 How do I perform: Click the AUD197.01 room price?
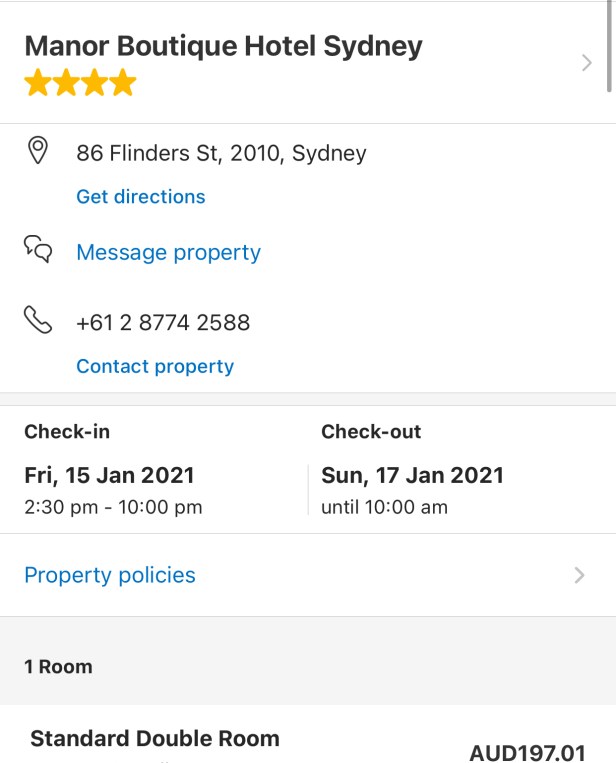click(x=527, y=753)
